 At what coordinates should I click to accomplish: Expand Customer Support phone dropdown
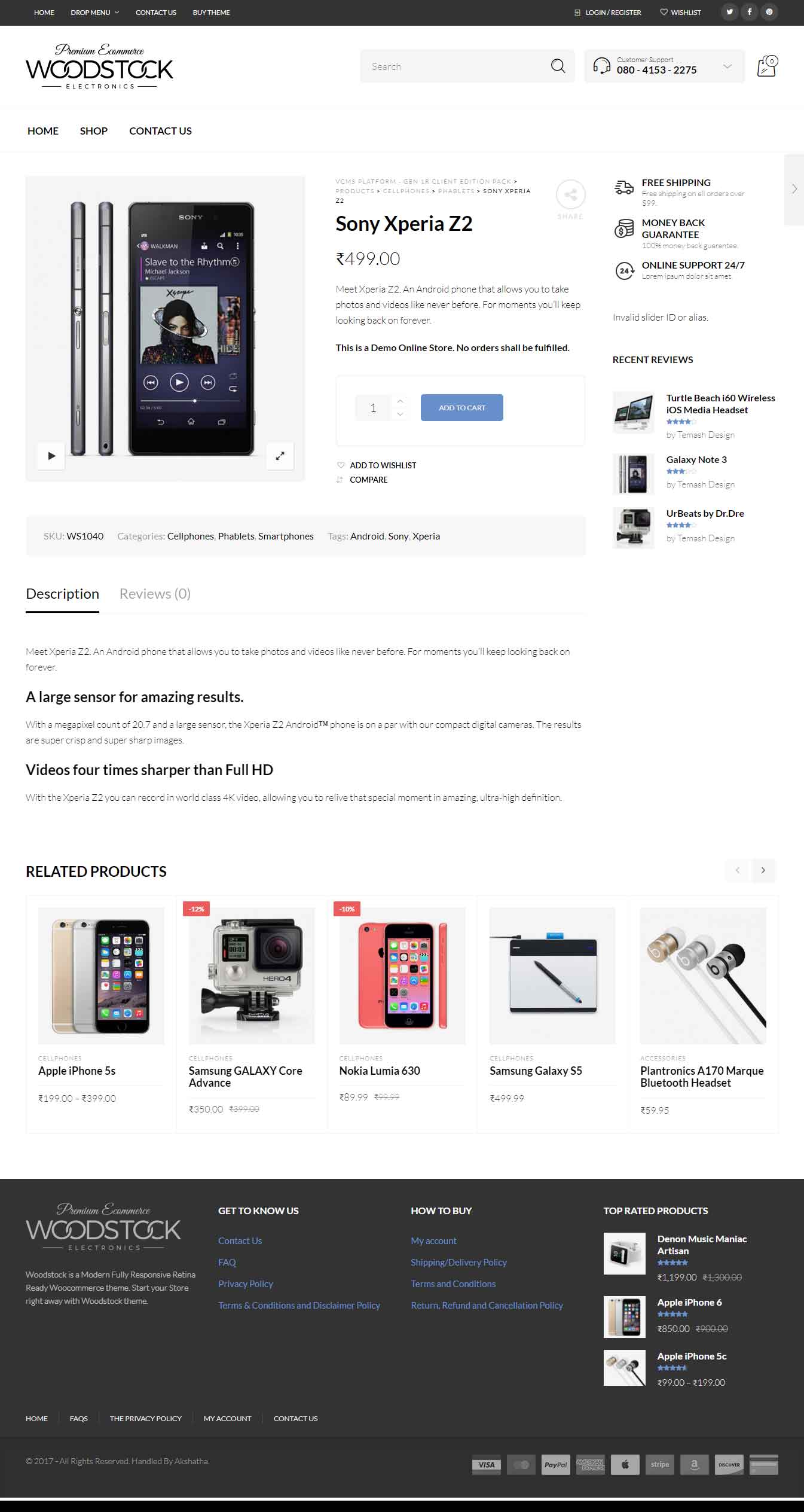pyautogui.click(x=727, y=66)
